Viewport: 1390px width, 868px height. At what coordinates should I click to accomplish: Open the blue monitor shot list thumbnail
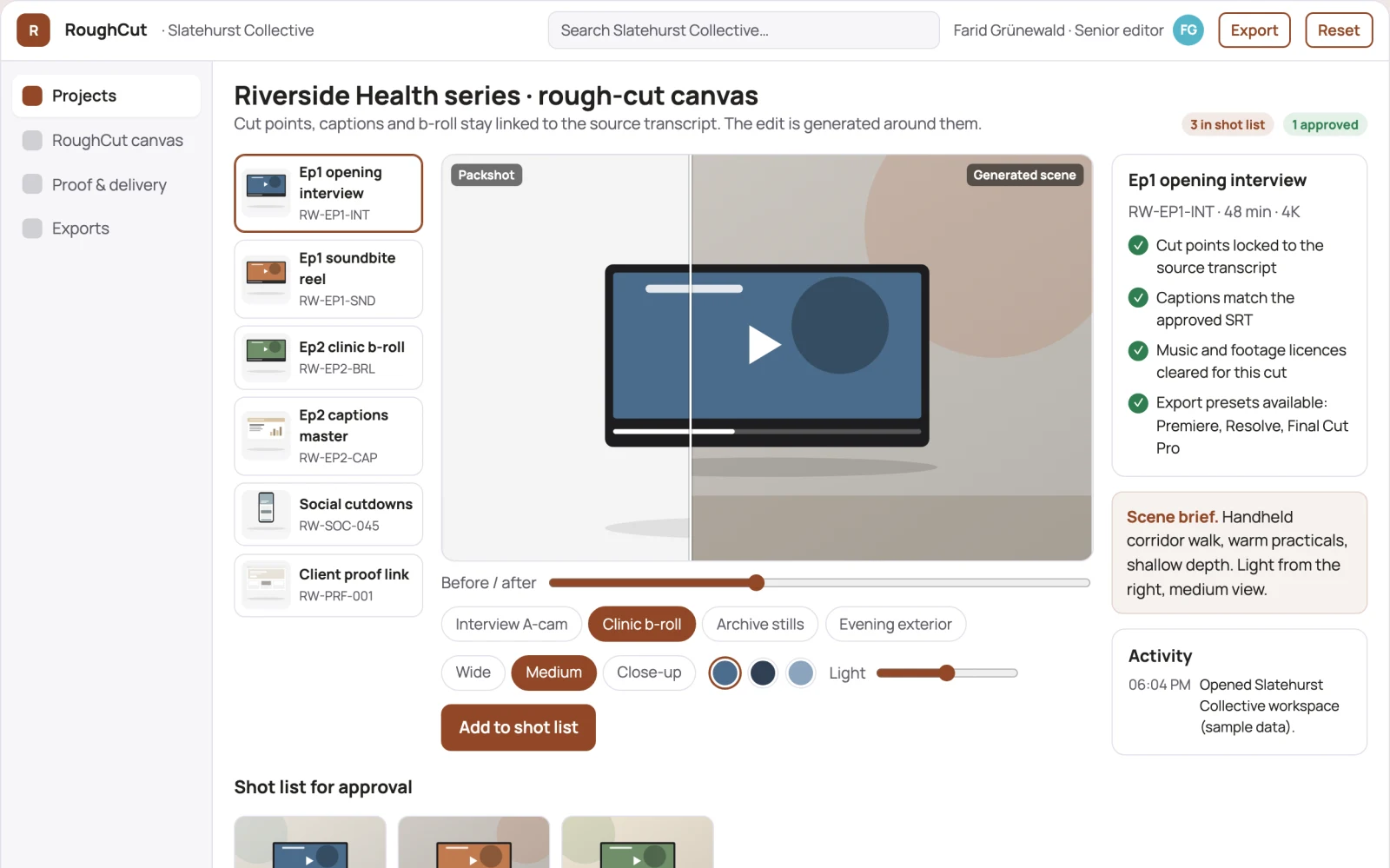coord(310,842)
